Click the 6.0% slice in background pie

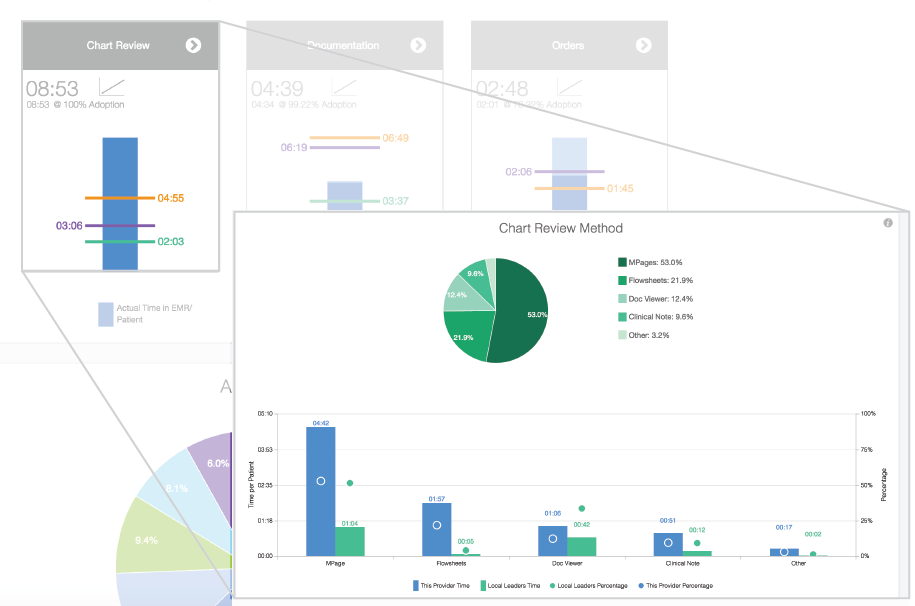pyautogui.click(x=213, y=473)
